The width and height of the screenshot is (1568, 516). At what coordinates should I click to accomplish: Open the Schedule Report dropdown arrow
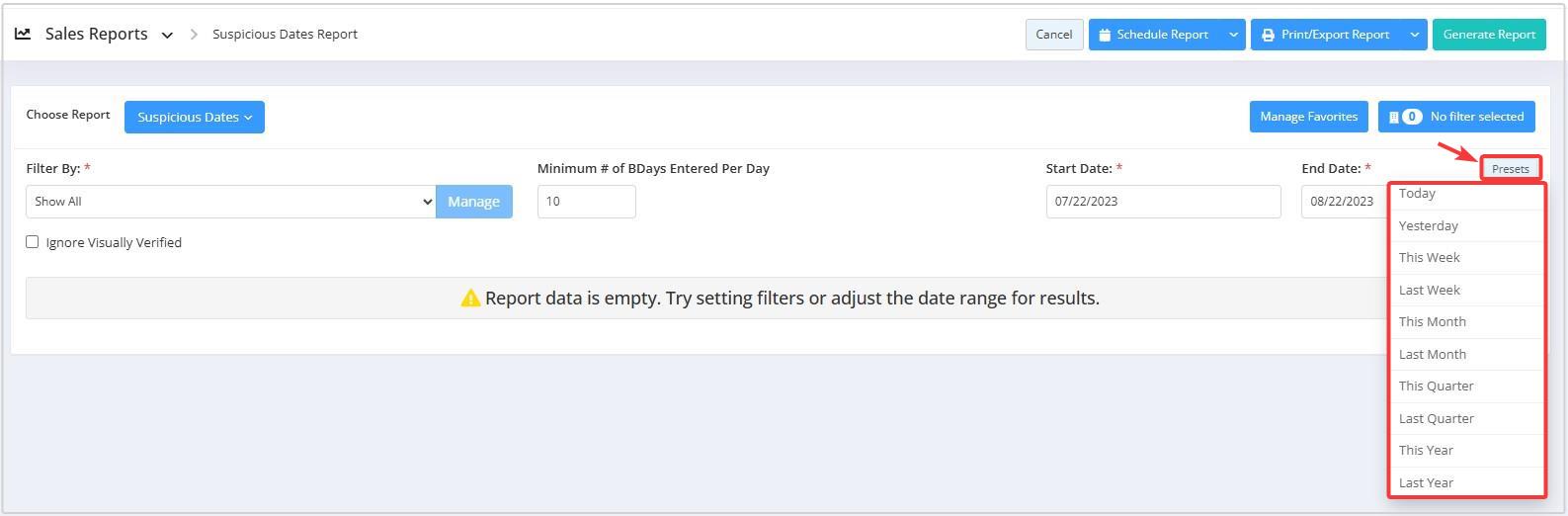coord(1233,35)
